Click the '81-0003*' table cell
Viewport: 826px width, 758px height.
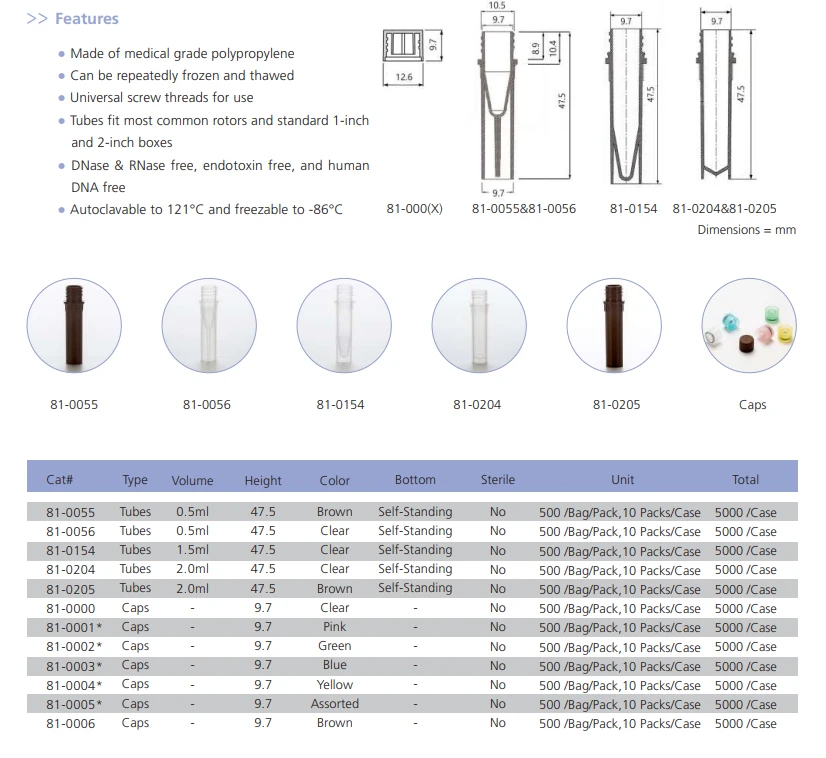click(74, 666)
